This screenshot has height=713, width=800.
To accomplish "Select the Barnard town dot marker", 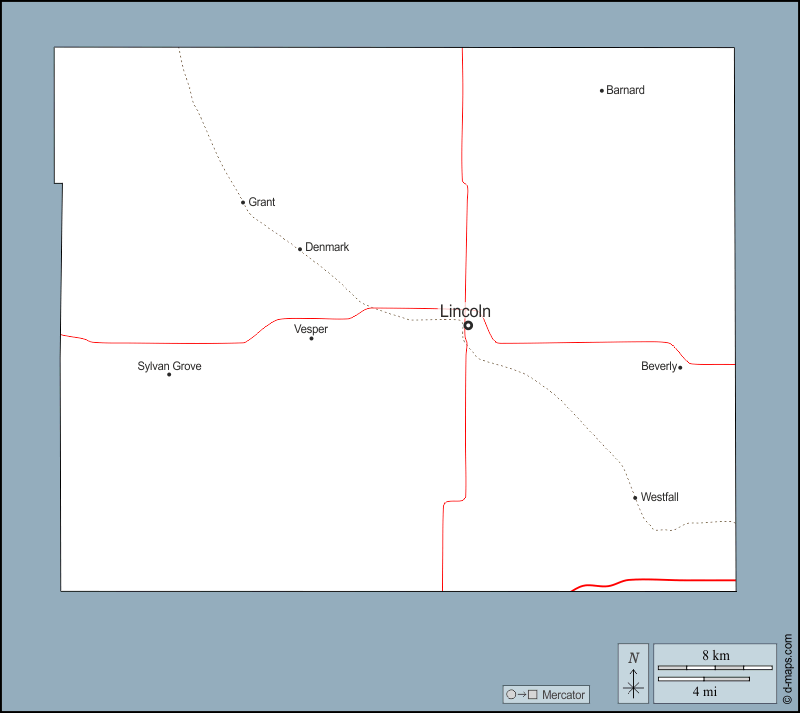I will click(602, 91).
